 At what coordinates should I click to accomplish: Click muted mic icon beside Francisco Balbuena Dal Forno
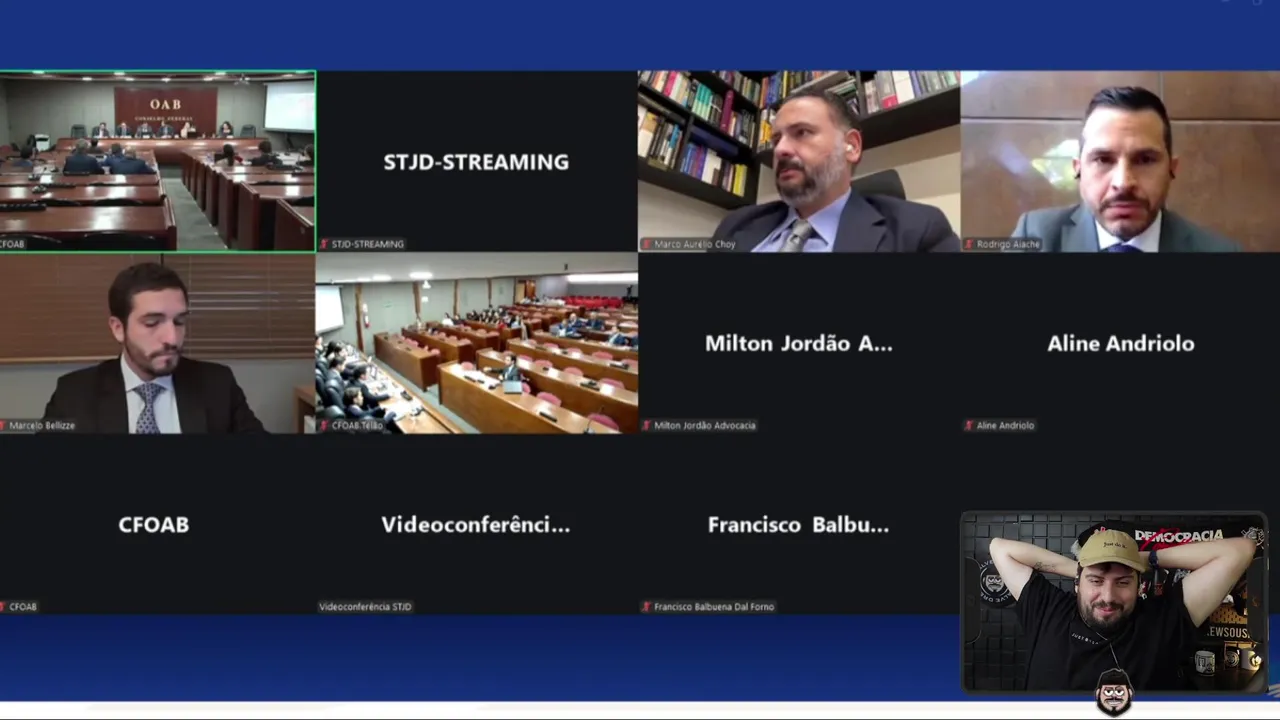647,607
